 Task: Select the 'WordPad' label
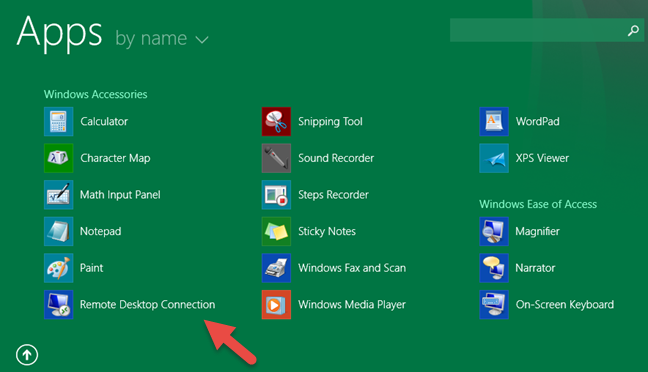(x=537, y=122)
